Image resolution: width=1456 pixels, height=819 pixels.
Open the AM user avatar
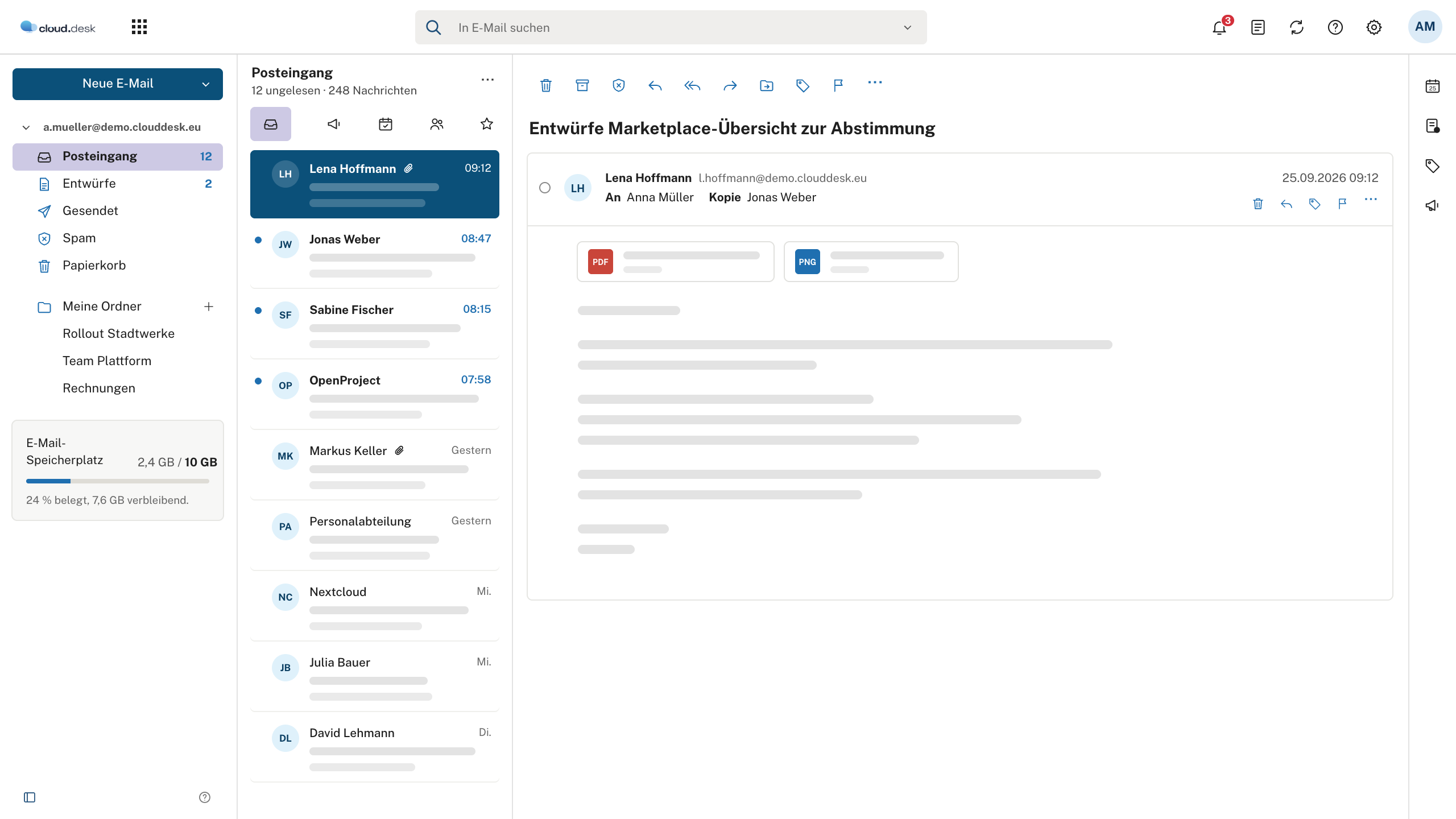[x=1425, y=27]
